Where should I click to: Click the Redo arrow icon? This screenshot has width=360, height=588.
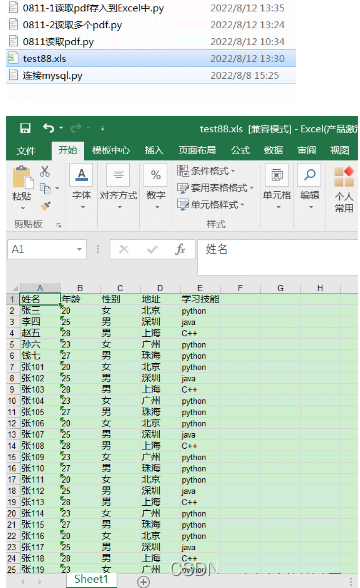point(76,129)
